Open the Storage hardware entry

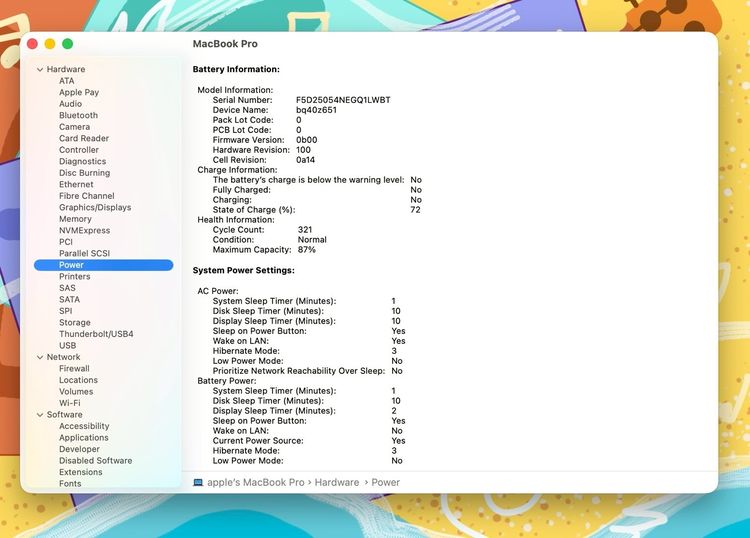pos(75,322)
